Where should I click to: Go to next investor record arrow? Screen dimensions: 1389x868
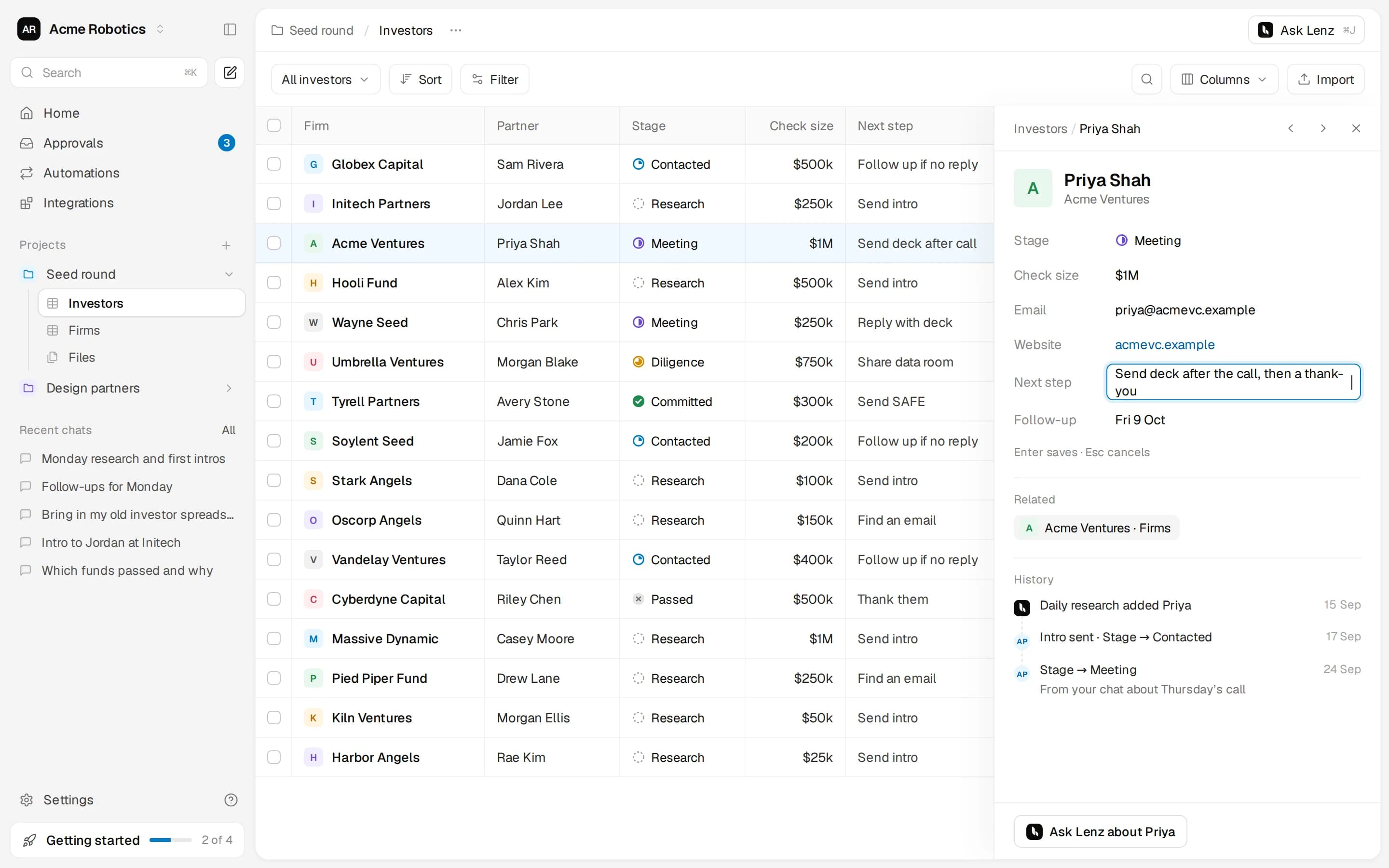[x=1323, y=129]
